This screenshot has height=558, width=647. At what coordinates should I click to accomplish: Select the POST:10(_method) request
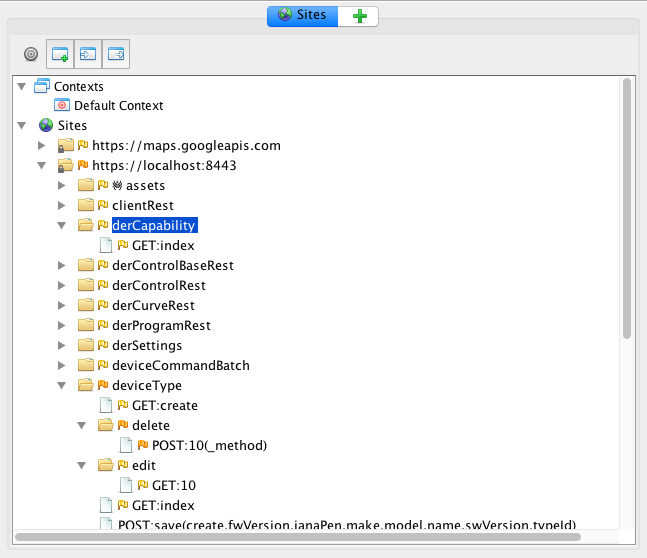(209, 446)
